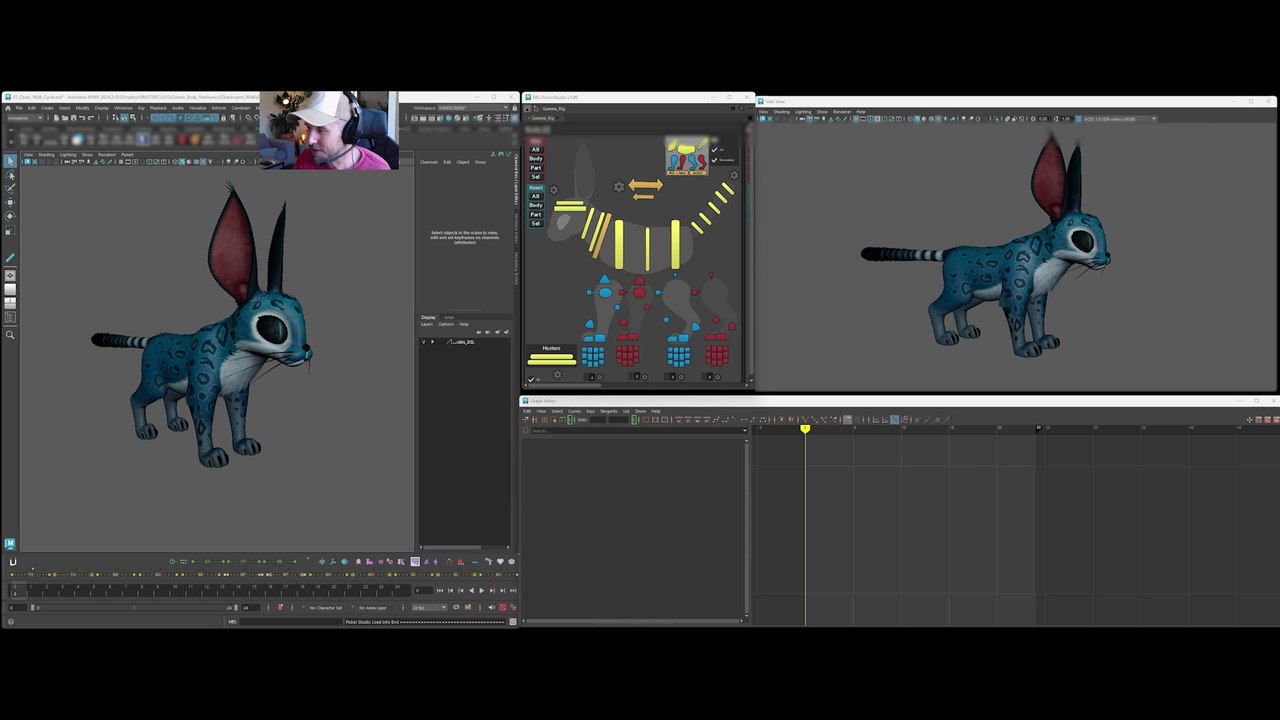Click the Part button under Reset

536,214
